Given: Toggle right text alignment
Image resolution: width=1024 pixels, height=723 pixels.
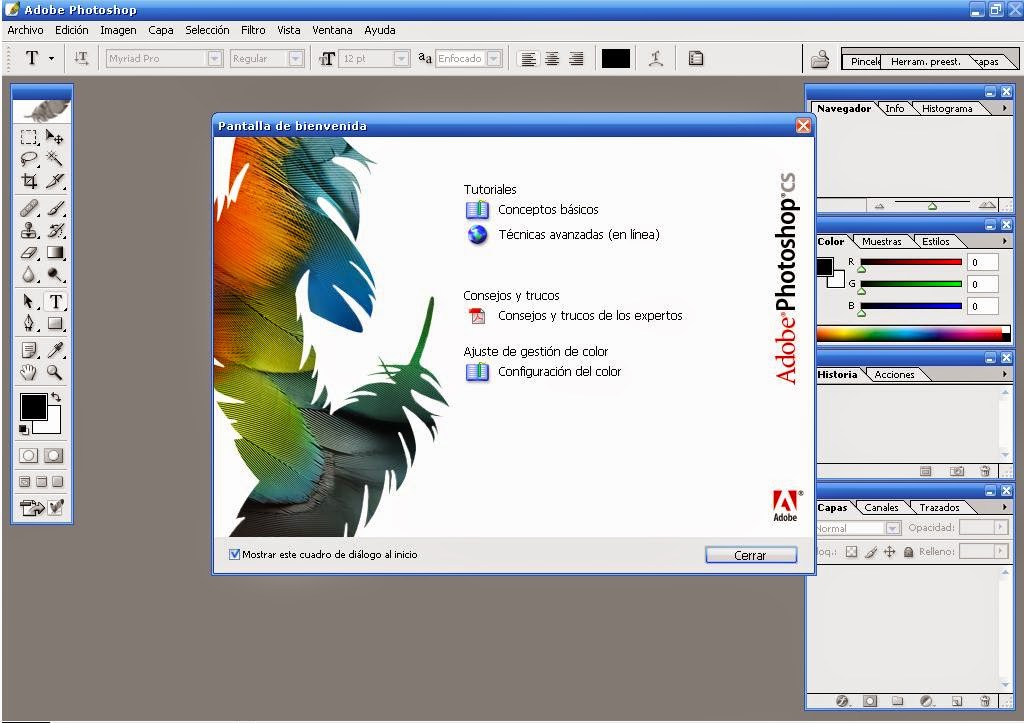Looking at the screenshot, I should pyautogui.click(x=576, y=58).
